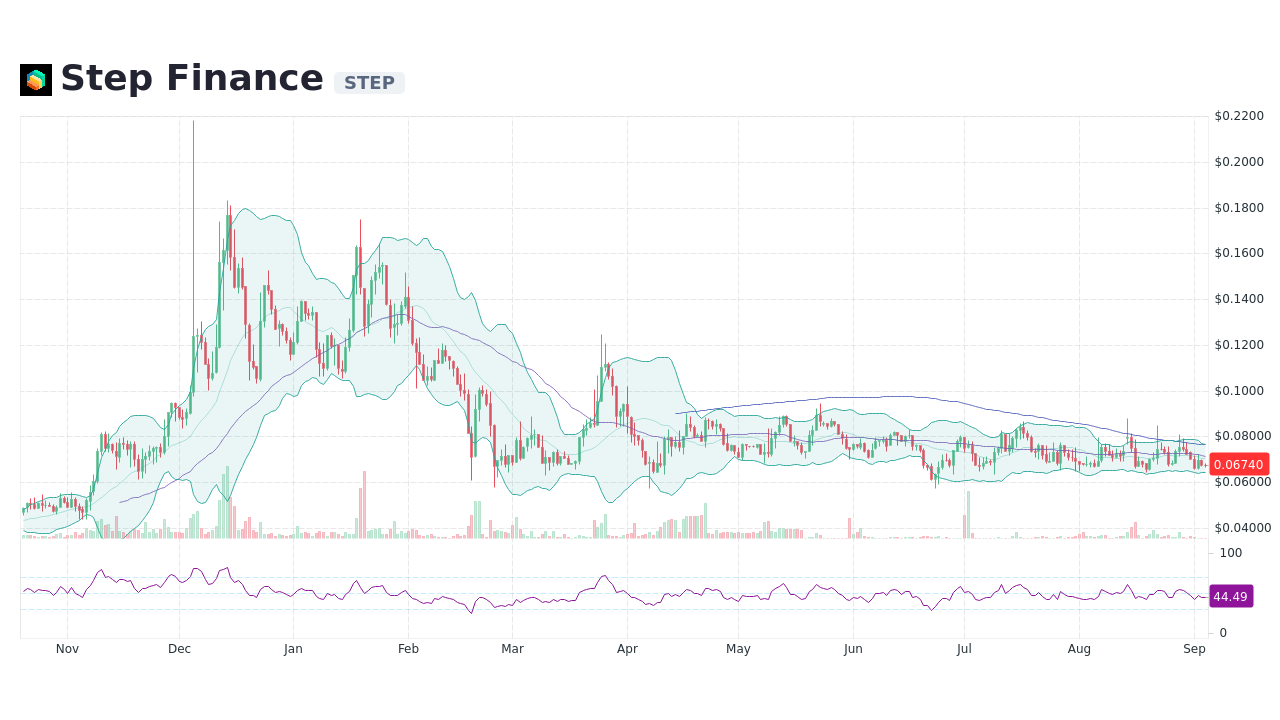Select the Nov label on the time axis

pyautogui.click(x=67, y=648)
